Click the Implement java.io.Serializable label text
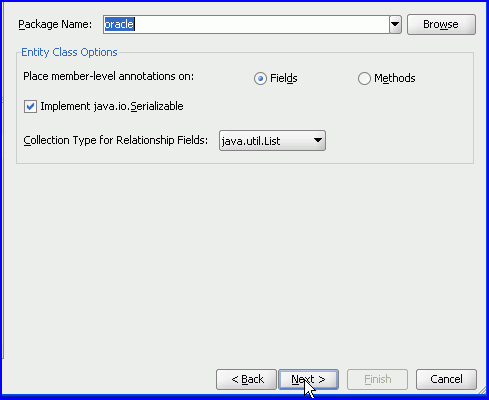The image size is (489, 400). point(112,106)
